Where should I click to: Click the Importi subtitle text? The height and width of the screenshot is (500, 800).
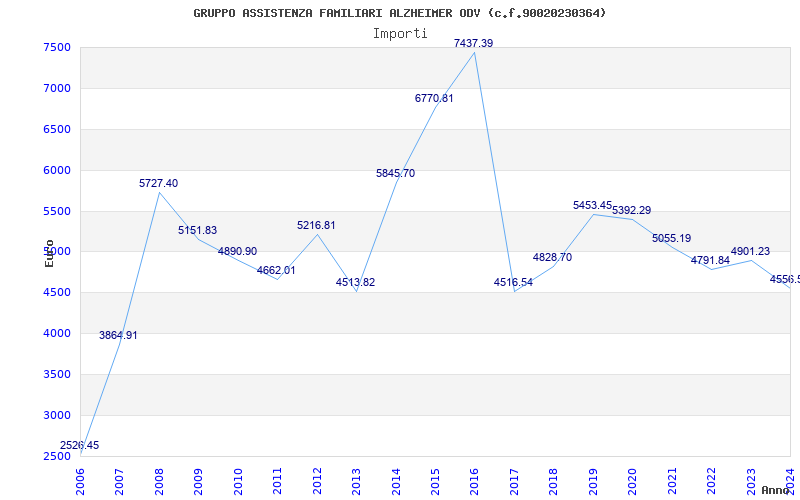(x=400, y=33)
